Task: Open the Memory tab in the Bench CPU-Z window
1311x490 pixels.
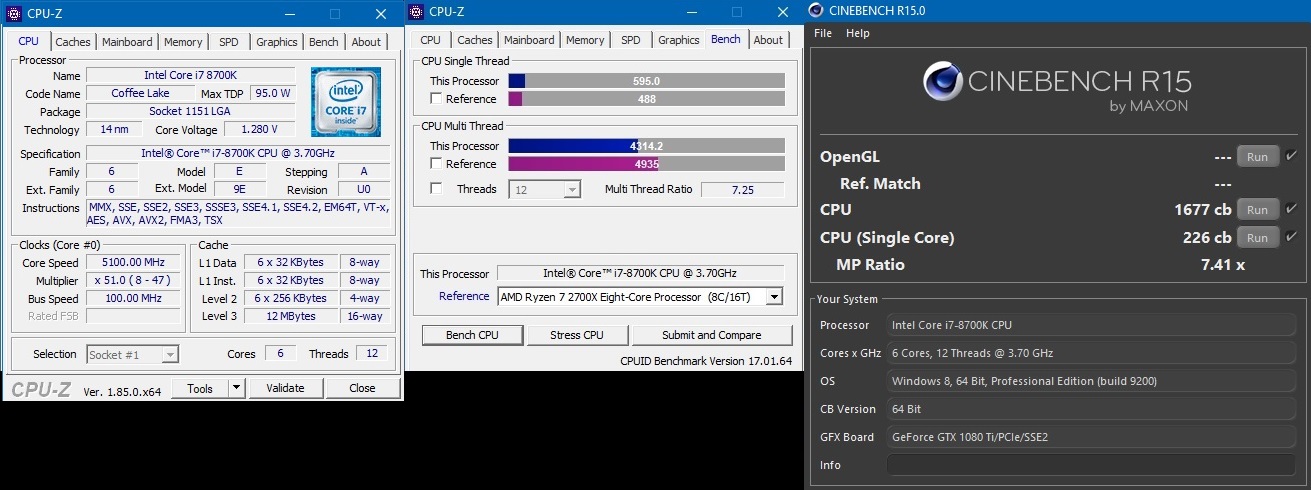Action: pyautogui.click(x=585, y=40)
